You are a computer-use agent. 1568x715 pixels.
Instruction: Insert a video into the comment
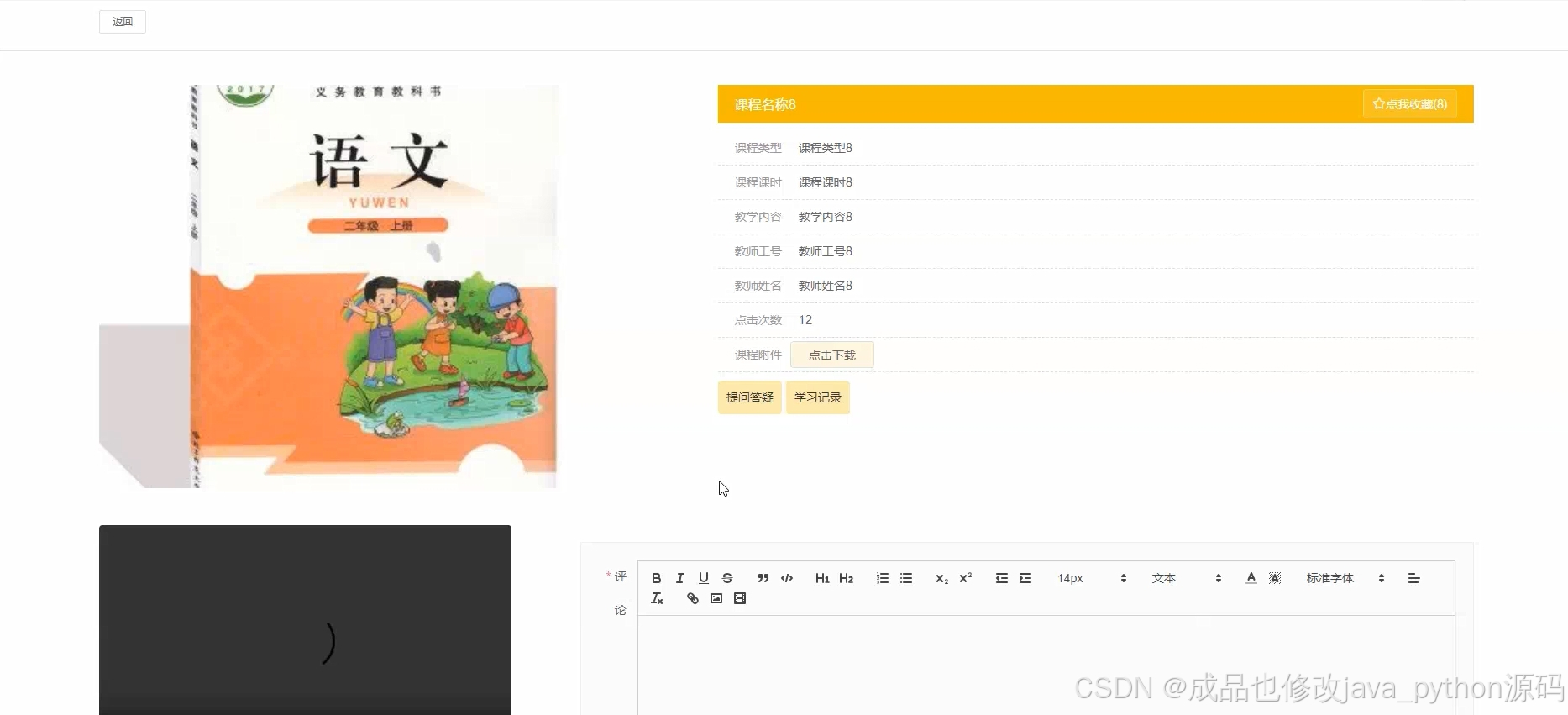740,598
